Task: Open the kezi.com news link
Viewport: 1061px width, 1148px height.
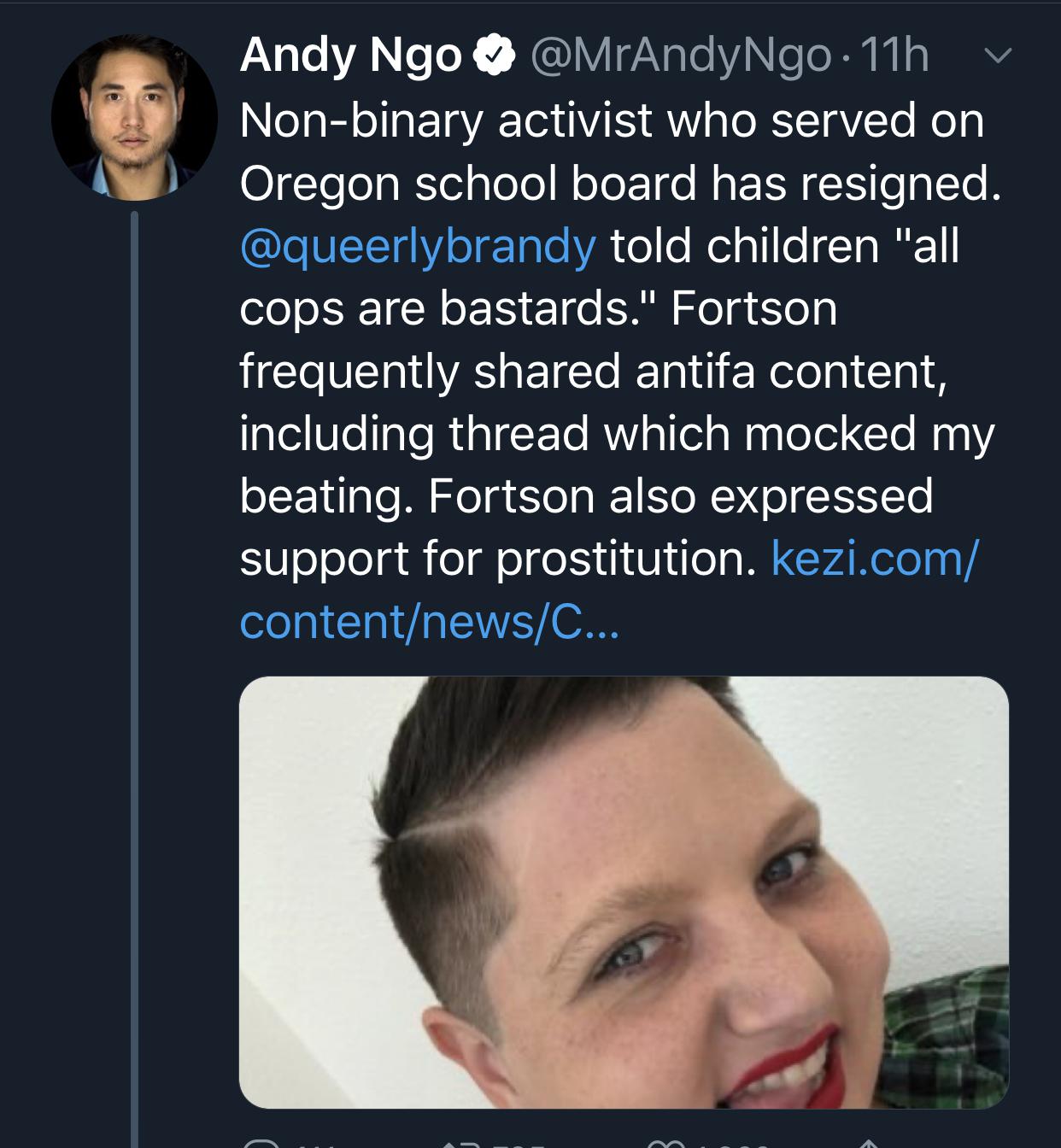Action: tap(873, 559)
